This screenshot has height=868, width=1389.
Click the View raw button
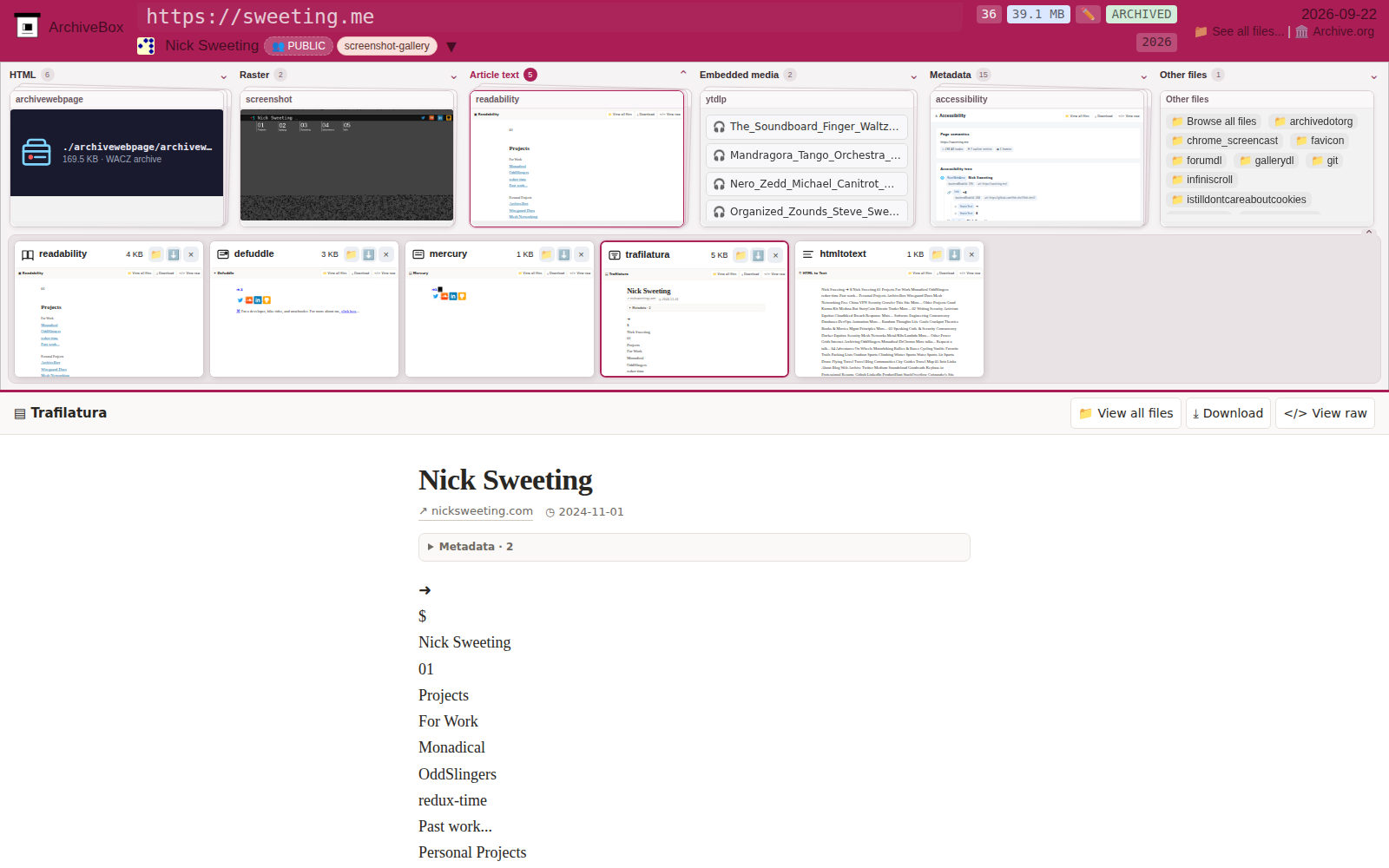coord(1326,413)
